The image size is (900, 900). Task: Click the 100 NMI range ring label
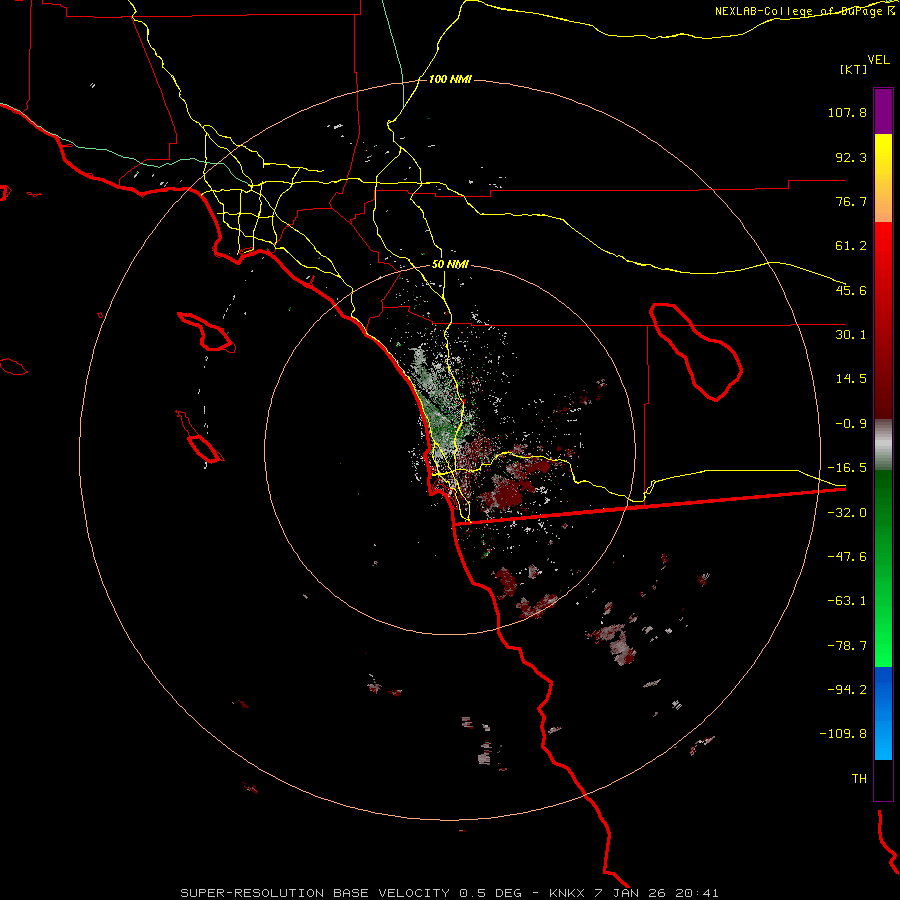click(x=450, y=79)
